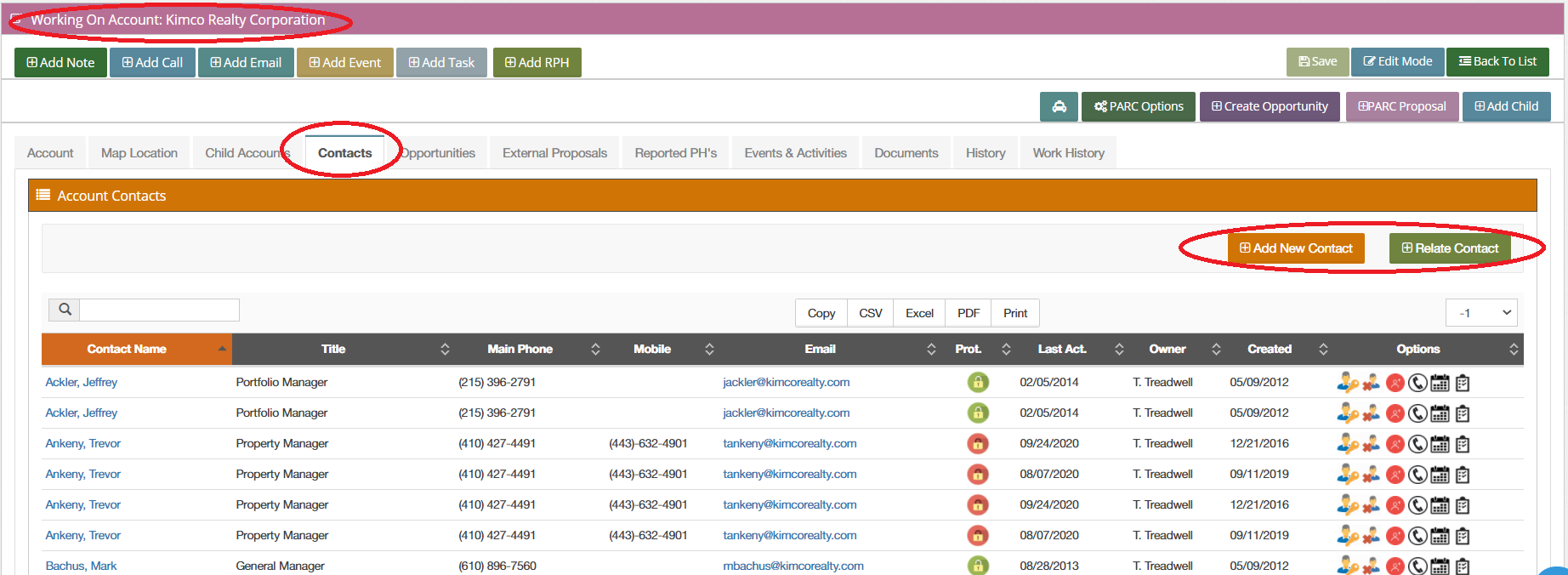This screenshot has width=1568, height=575.
Task: Click the car icon button
Action: [1059, 106]
